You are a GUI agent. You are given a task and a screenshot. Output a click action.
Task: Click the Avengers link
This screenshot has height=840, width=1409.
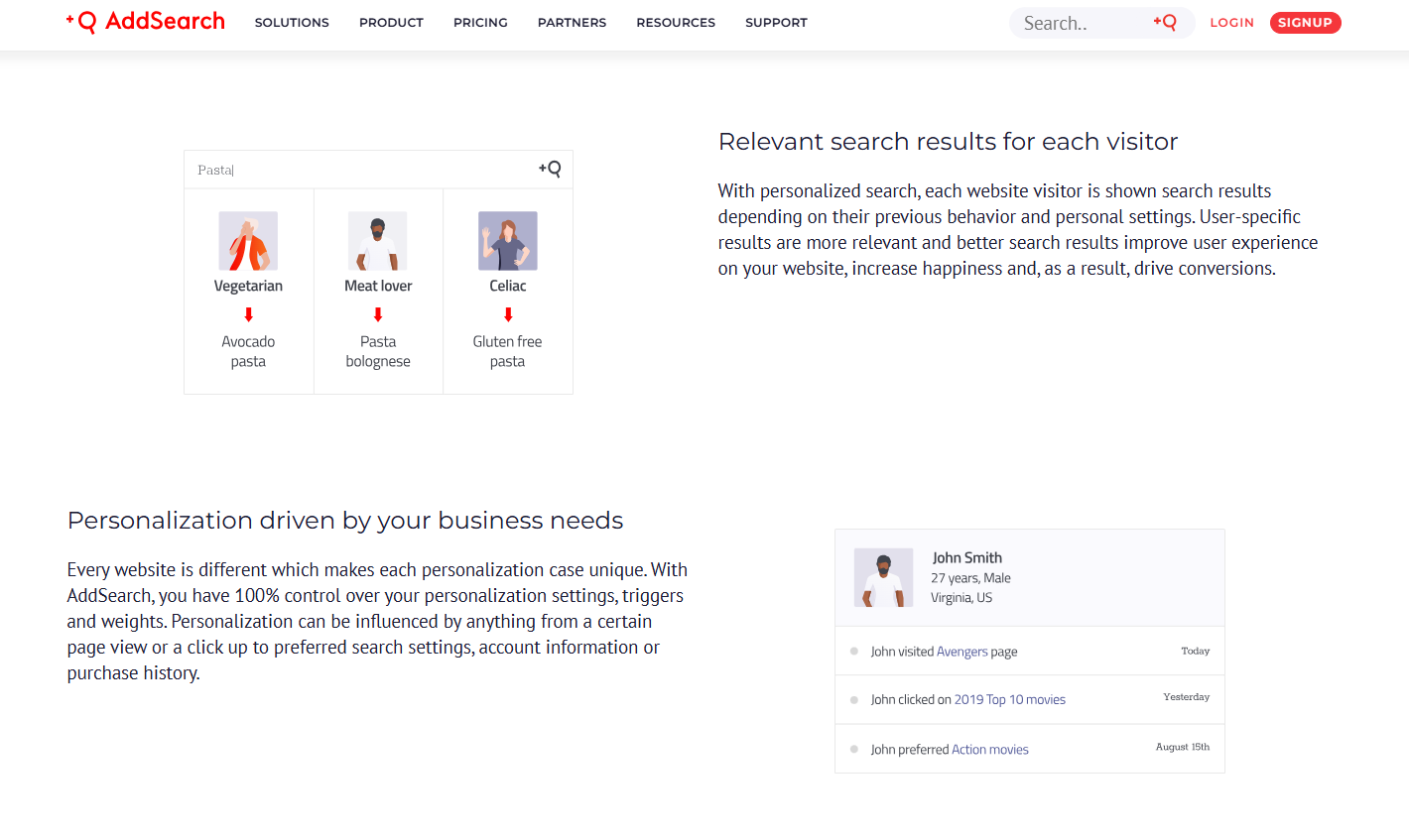(x=962, y=652)
